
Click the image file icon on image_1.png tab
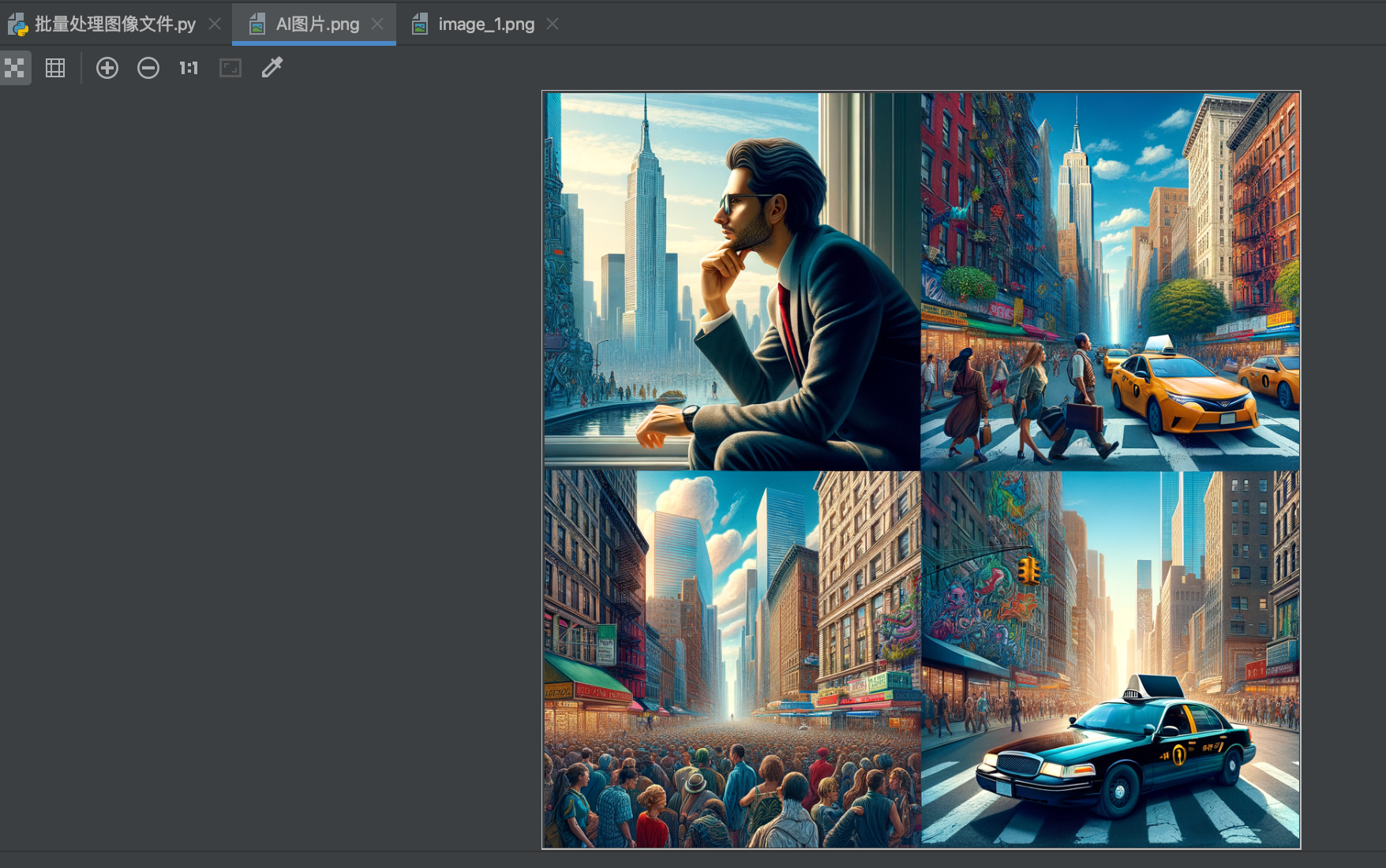tap(420, 24)
